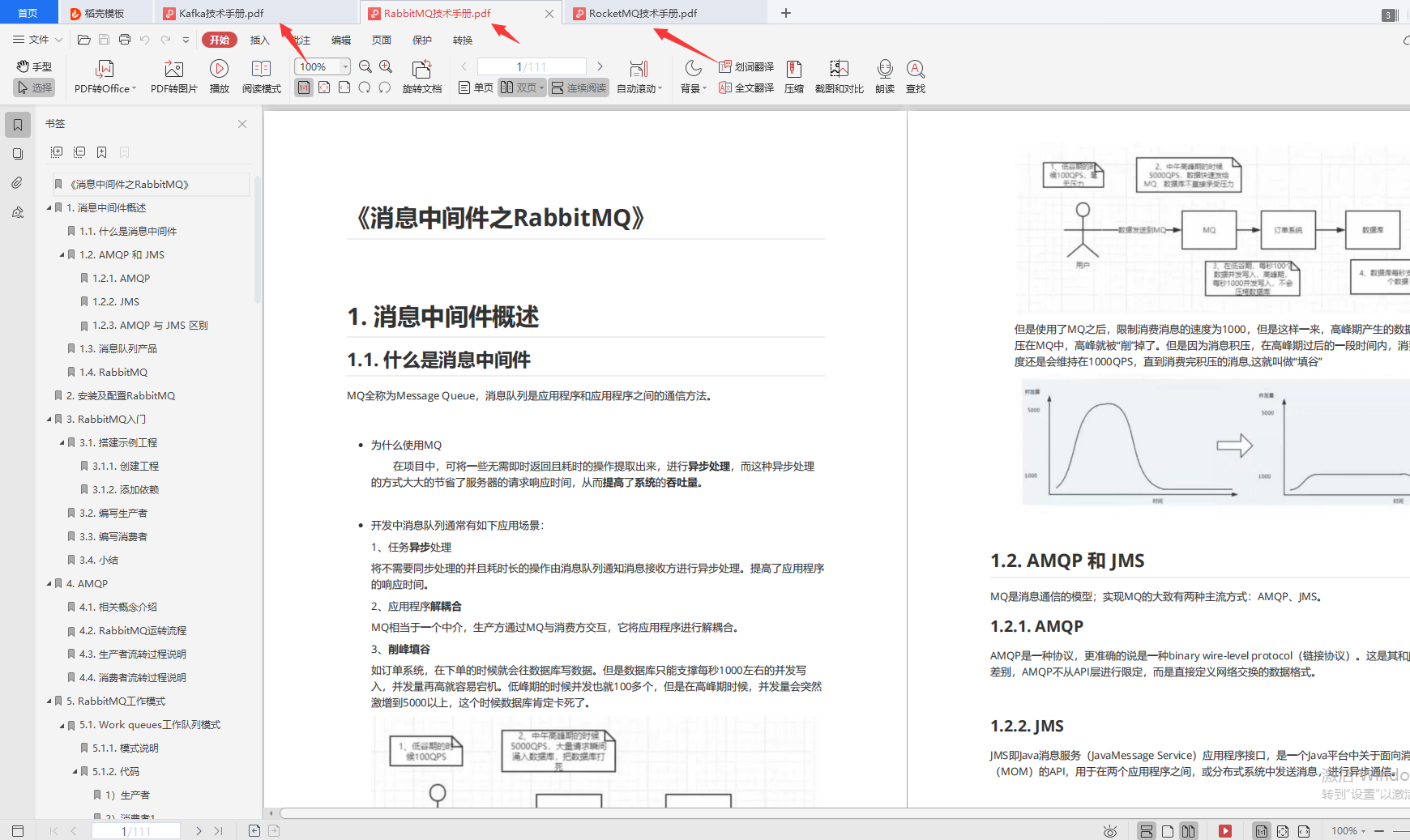Open the 自动滚动 auto-scroll dropdown
The width and height of the screenshot is (1410, 840).
tap(639, 77)
